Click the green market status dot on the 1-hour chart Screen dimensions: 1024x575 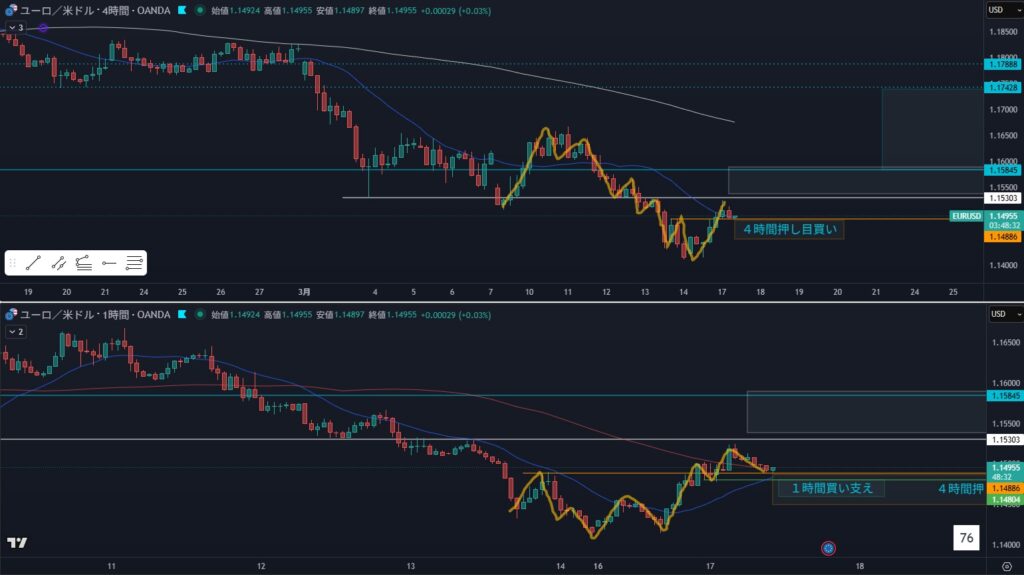(x=202, y=314)
